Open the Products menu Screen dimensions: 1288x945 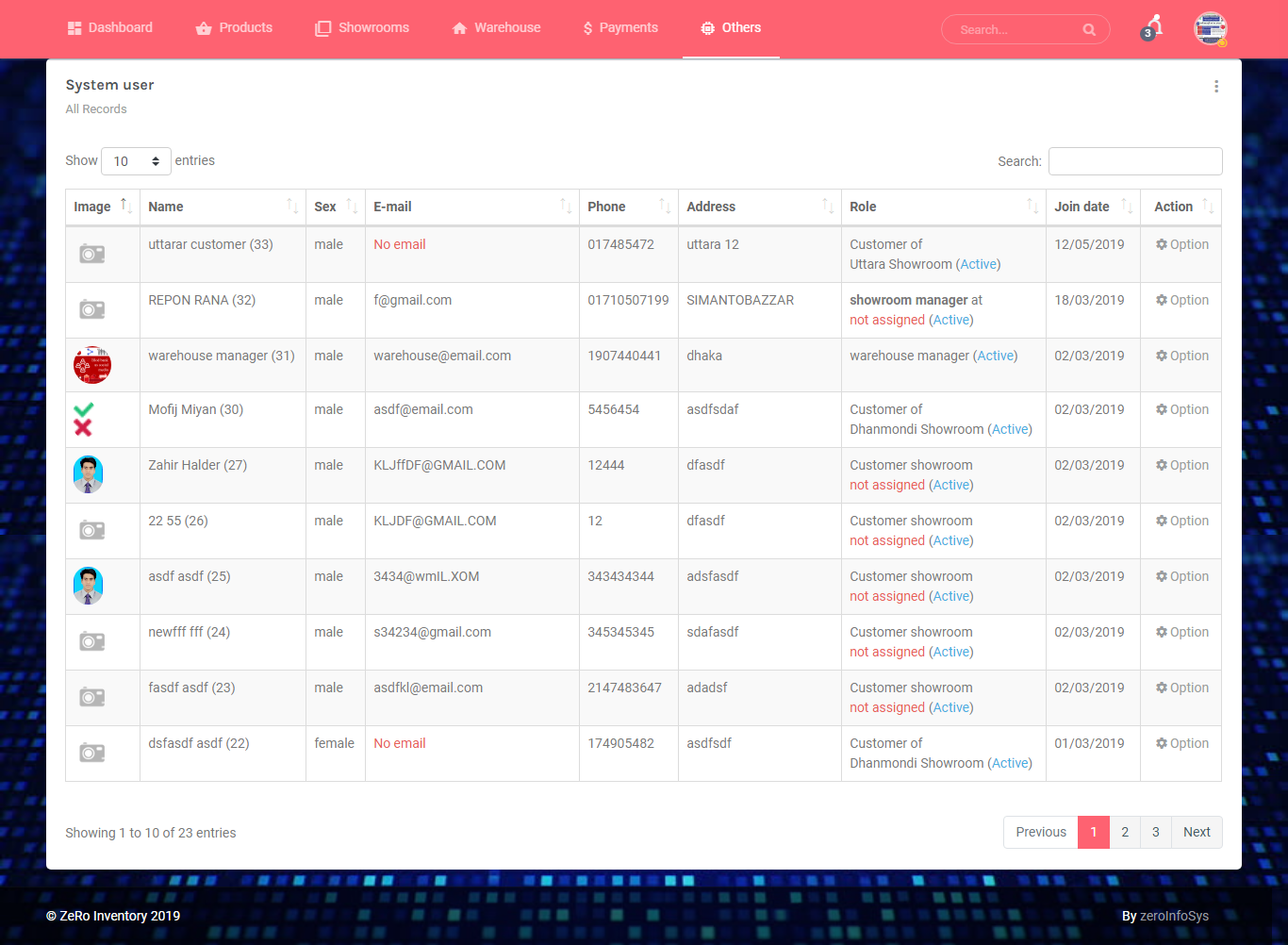click(234, 28)
